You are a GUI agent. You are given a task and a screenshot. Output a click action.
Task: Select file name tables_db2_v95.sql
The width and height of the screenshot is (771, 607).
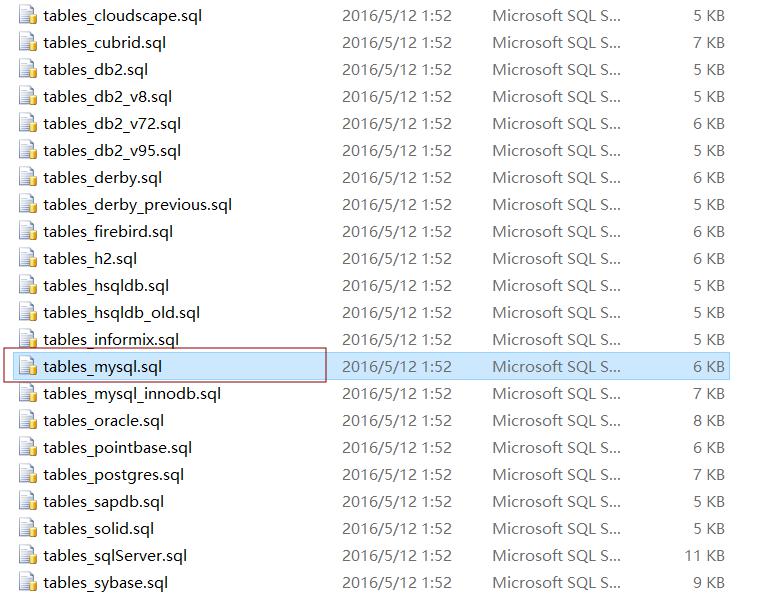(x=112, y=152)
